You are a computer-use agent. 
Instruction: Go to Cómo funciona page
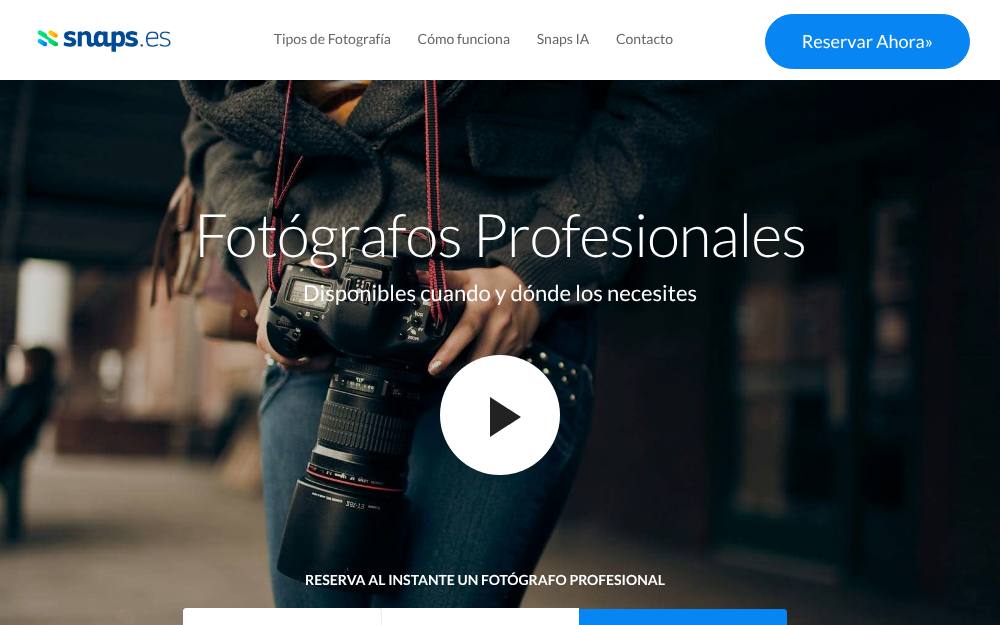pyautogui.click(x=464, y=40)
